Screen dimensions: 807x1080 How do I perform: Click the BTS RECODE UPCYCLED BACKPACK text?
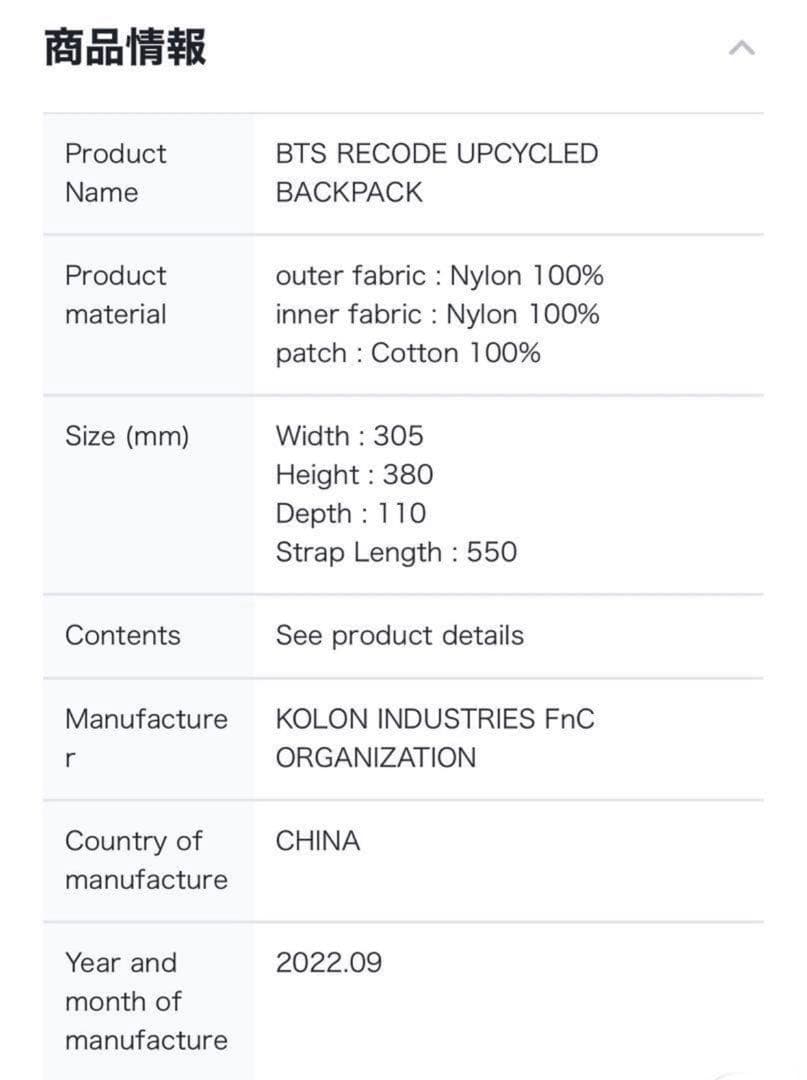[x=436, y=173]
